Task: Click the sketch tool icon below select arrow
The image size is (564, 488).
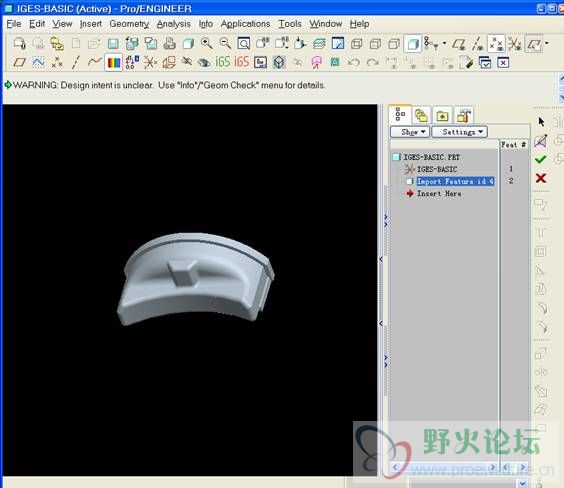Action: (541, 141)
